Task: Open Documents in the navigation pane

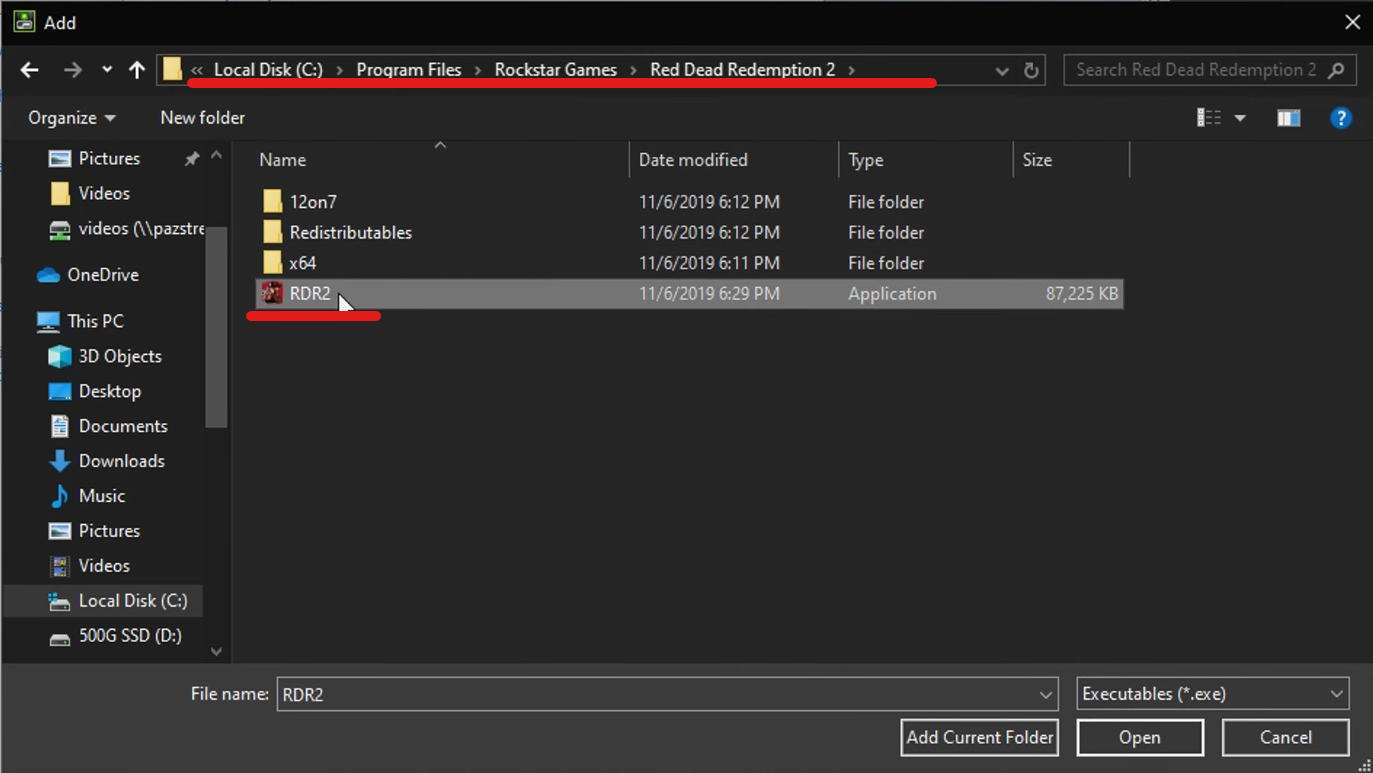Action: [122, 426]
